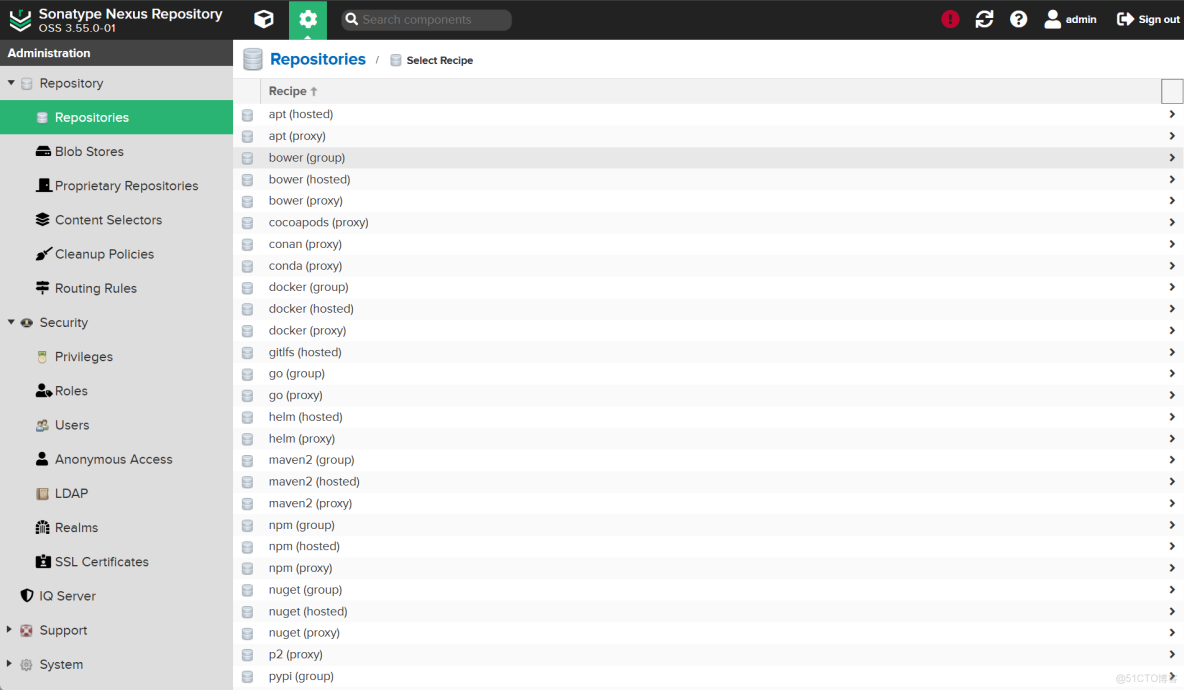Image resolution: width=1184 pixels, height=690 pixels.
Task: Select the go (proxy) recipe
Action: coord(708,395)
